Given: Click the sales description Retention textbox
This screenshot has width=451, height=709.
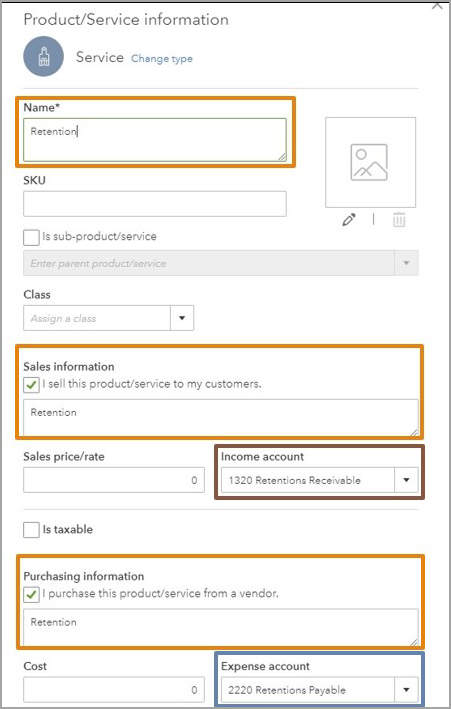Looking at the screenshot, I should [x=221, y=417].
